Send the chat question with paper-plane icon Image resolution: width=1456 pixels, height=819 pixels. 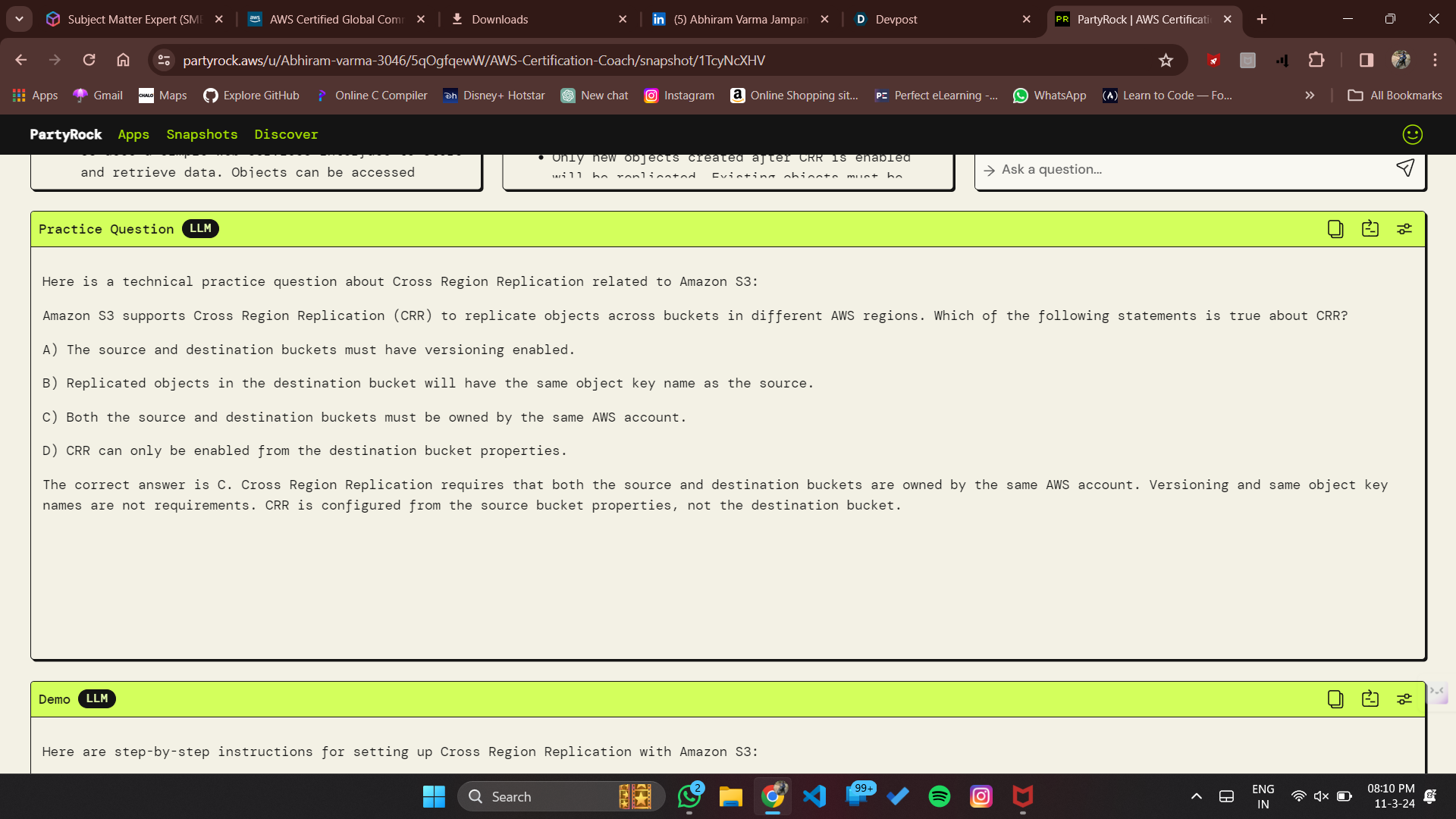coord(1405,168)
